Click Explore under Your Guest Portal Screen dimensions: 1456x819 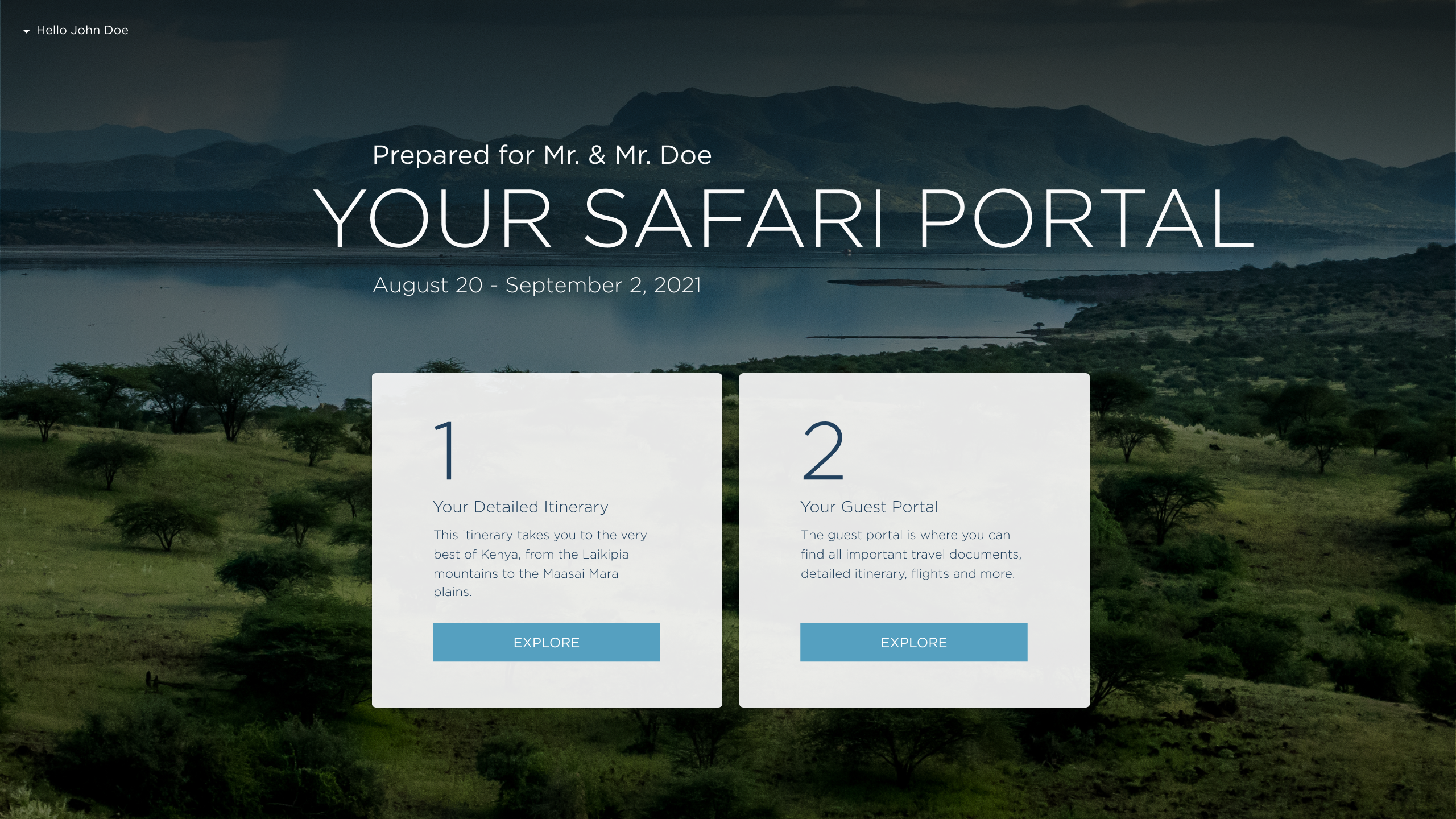point(913,642)
